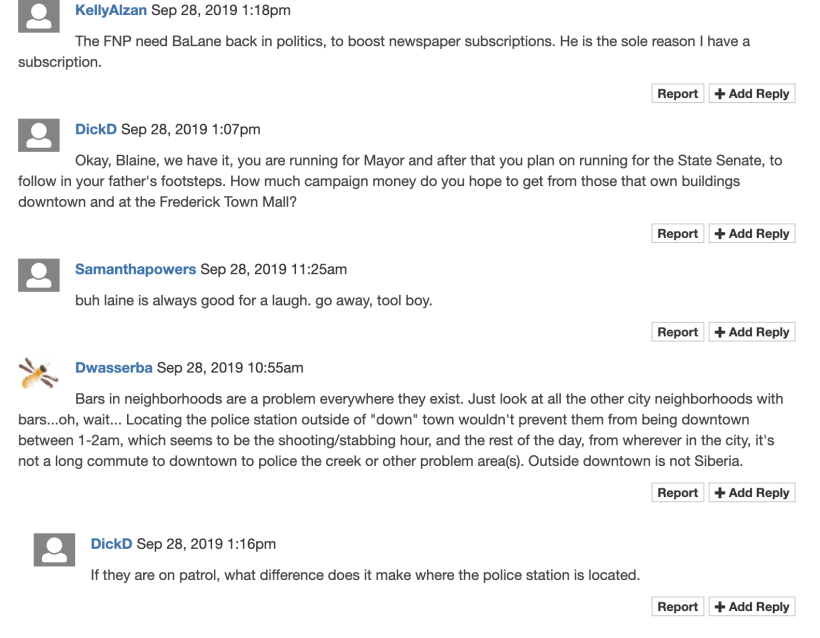Add Reply to Dwasserba's bars comment
The width and height of the screenshot is (820, 638).
(752, 493)
